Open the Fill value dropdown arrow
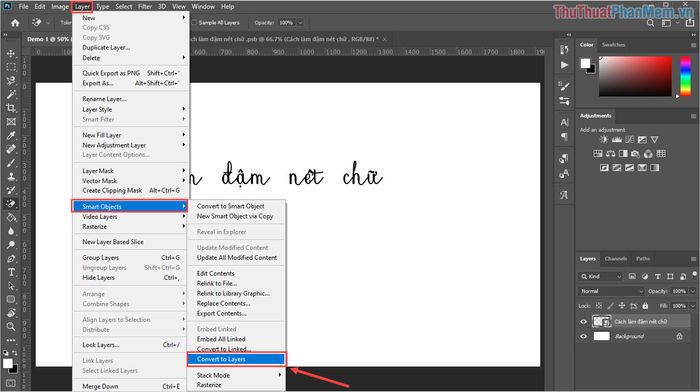Image resolution: width=700 pixels, height=392 pixels. (x=692, y=306)
